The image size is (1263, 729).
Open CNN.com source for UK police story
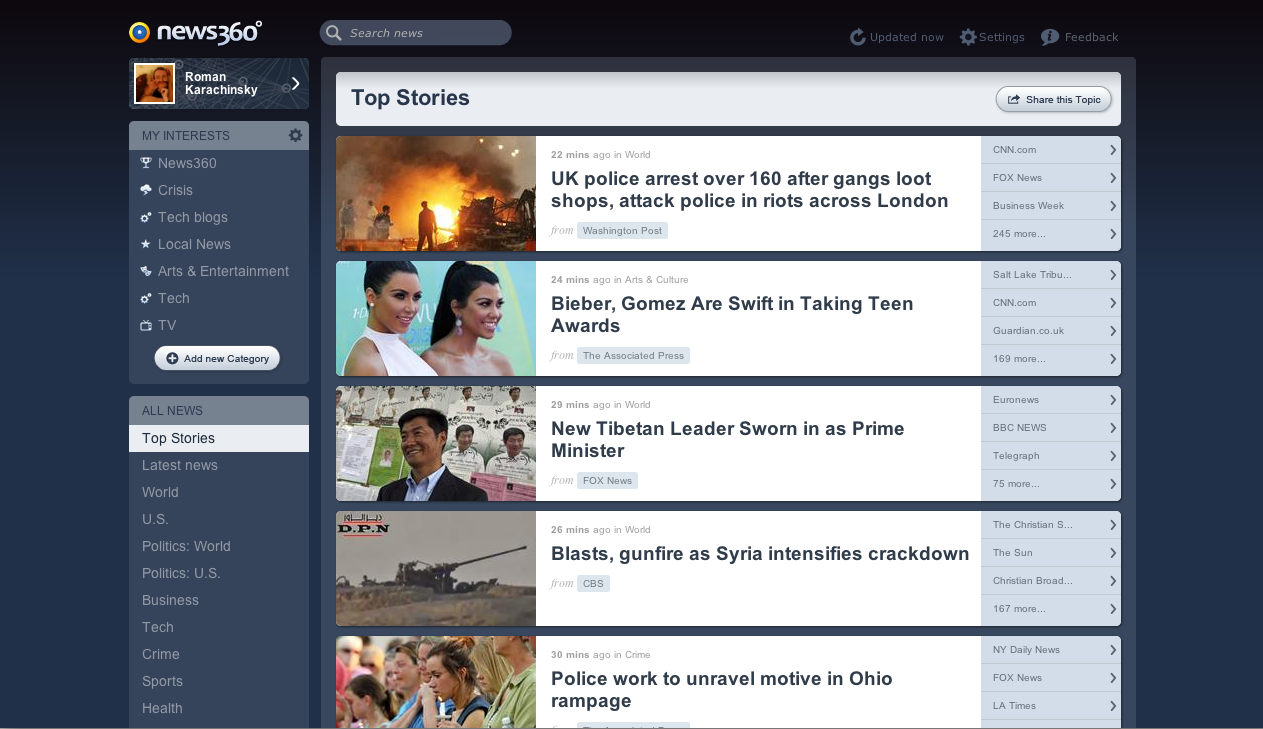pos(1051,150)
